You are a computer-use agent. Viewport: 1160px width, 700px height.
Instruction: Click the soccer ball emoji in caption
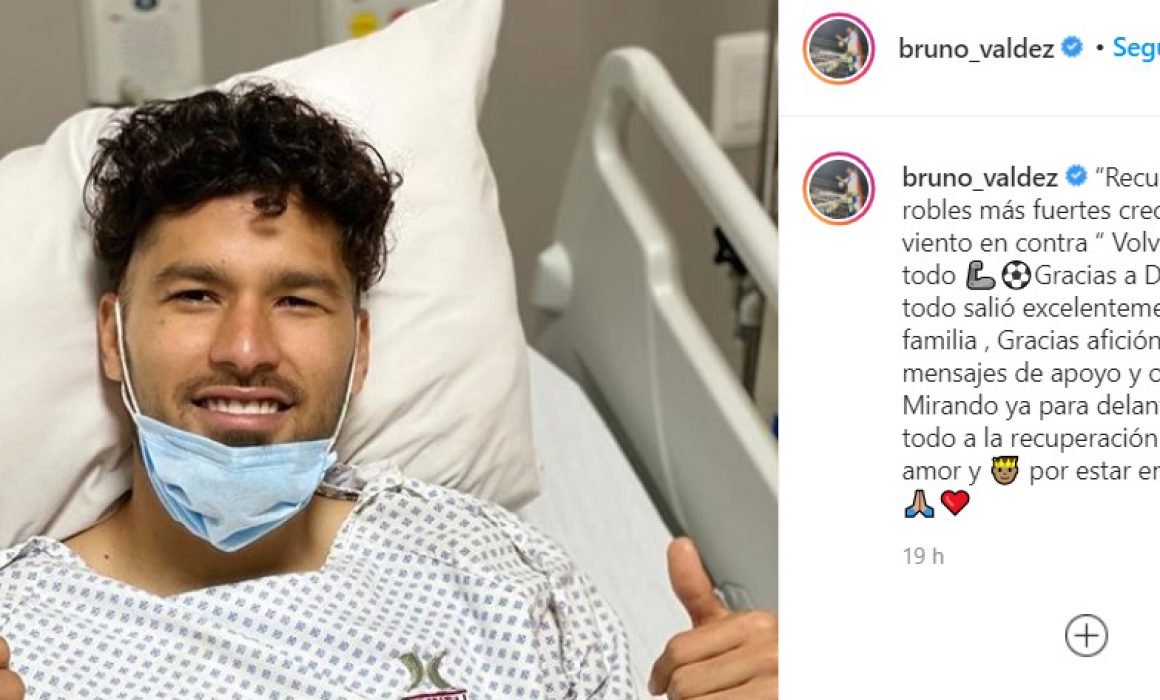pos(1016,276)
